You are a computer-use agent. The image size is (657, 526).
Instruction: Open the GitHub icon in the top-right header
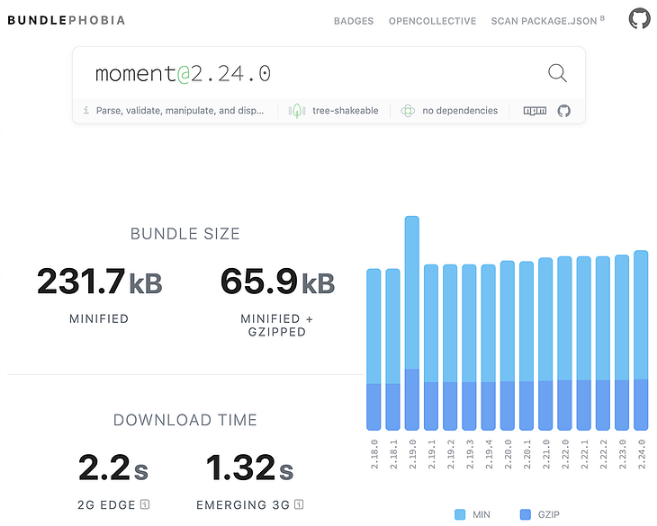point(639,19)
